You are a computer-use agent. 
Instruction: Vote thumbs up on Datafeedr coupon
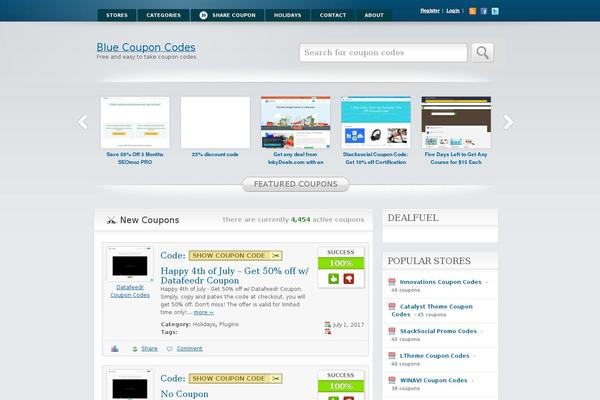click(334, 279)
